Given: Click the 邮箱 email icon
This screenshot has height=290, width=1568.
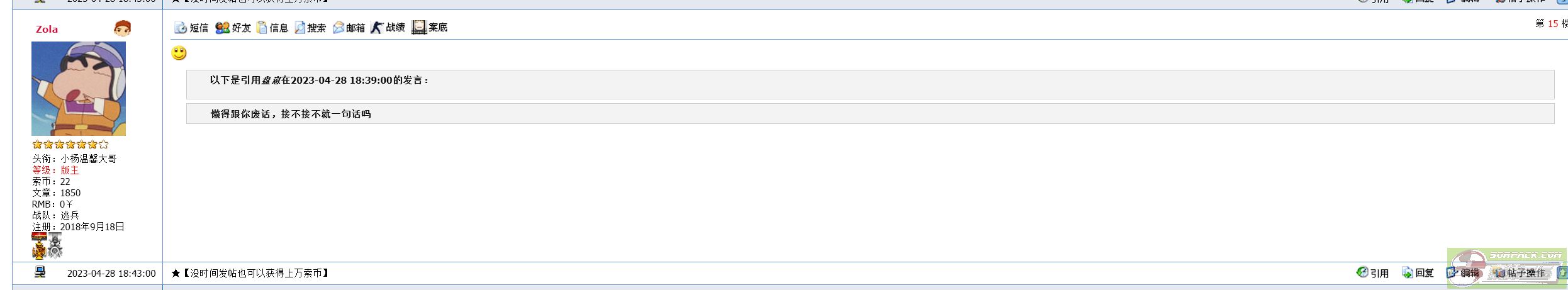Looking at the screenshot, I should click(x=339, y=28).
